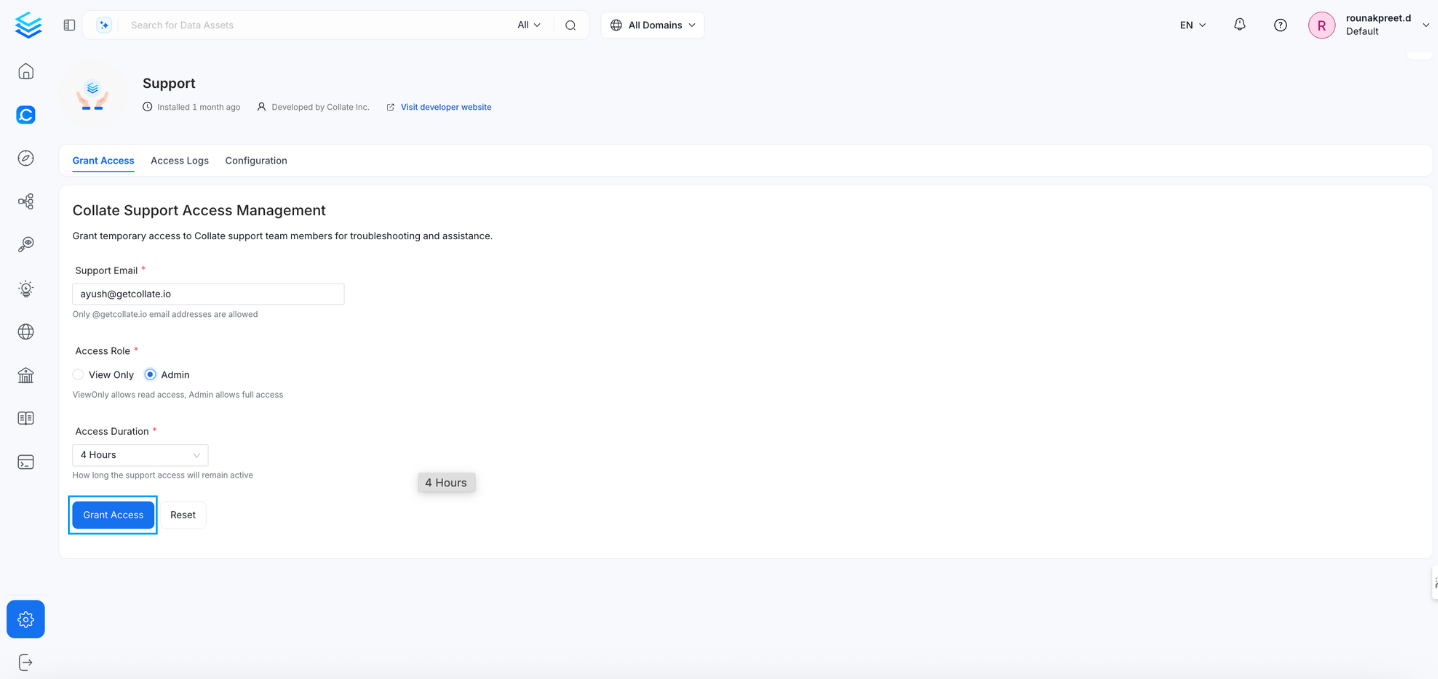Toggle the sidebar collapse icon
The image size is (1438, 679).
coord(69,25)
